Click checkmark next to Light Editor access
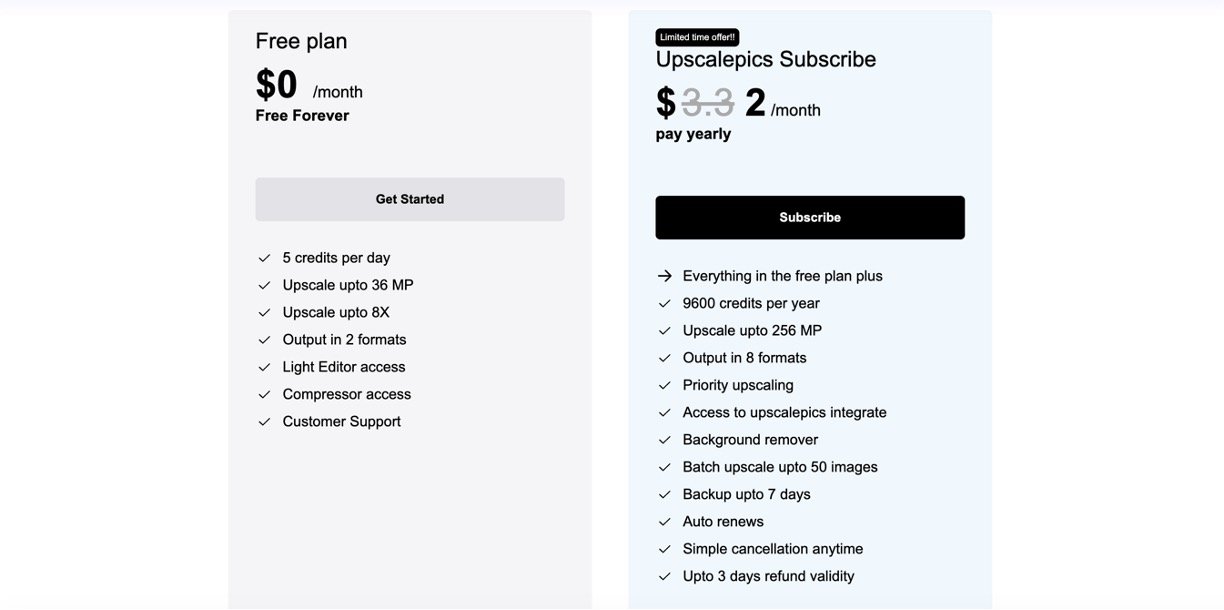The width and height of the screenshot is (1224, 610). (x=264, y=367)
